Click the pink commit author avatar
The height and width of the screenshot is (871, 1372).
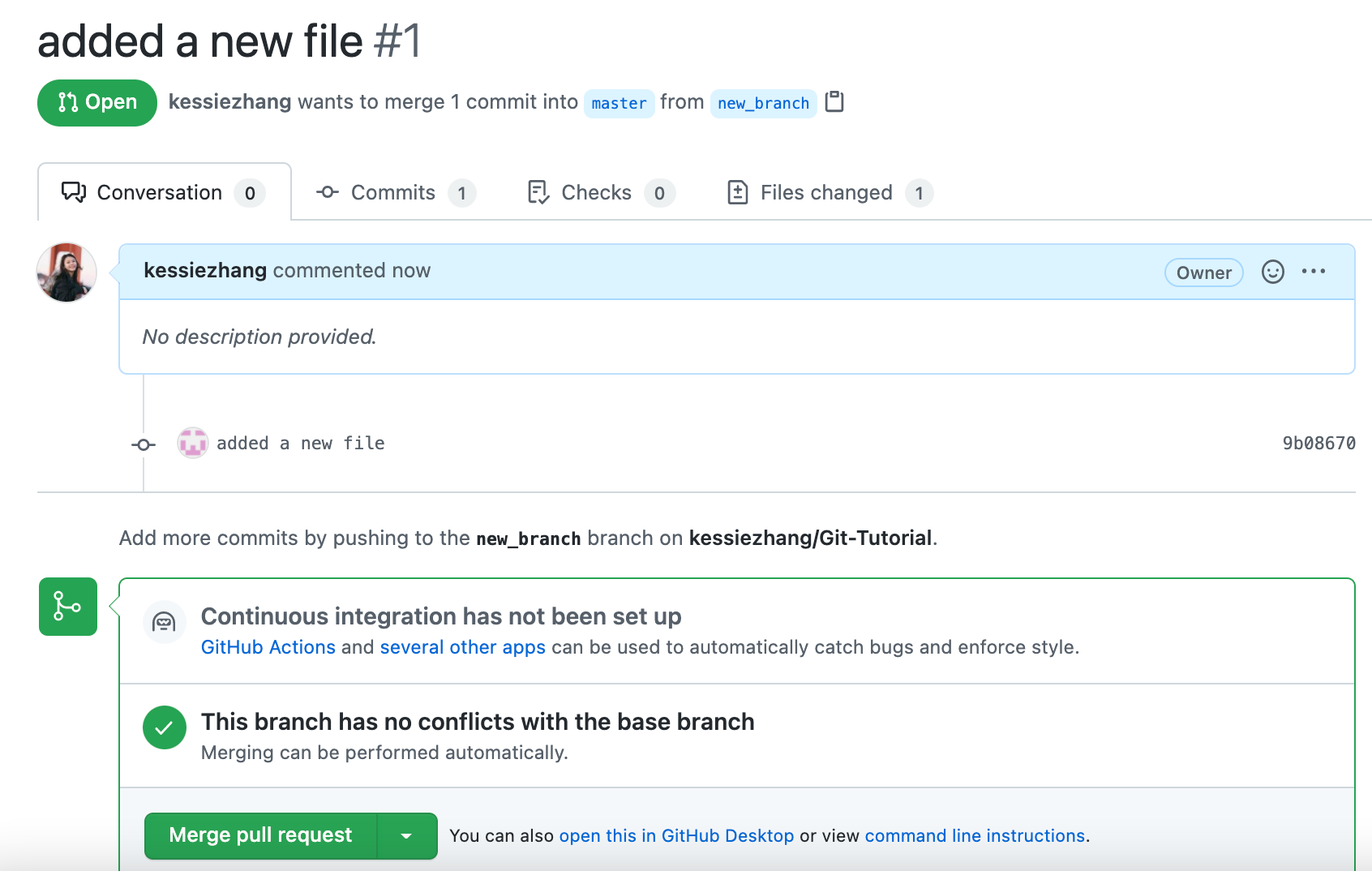tap(193, 443)
